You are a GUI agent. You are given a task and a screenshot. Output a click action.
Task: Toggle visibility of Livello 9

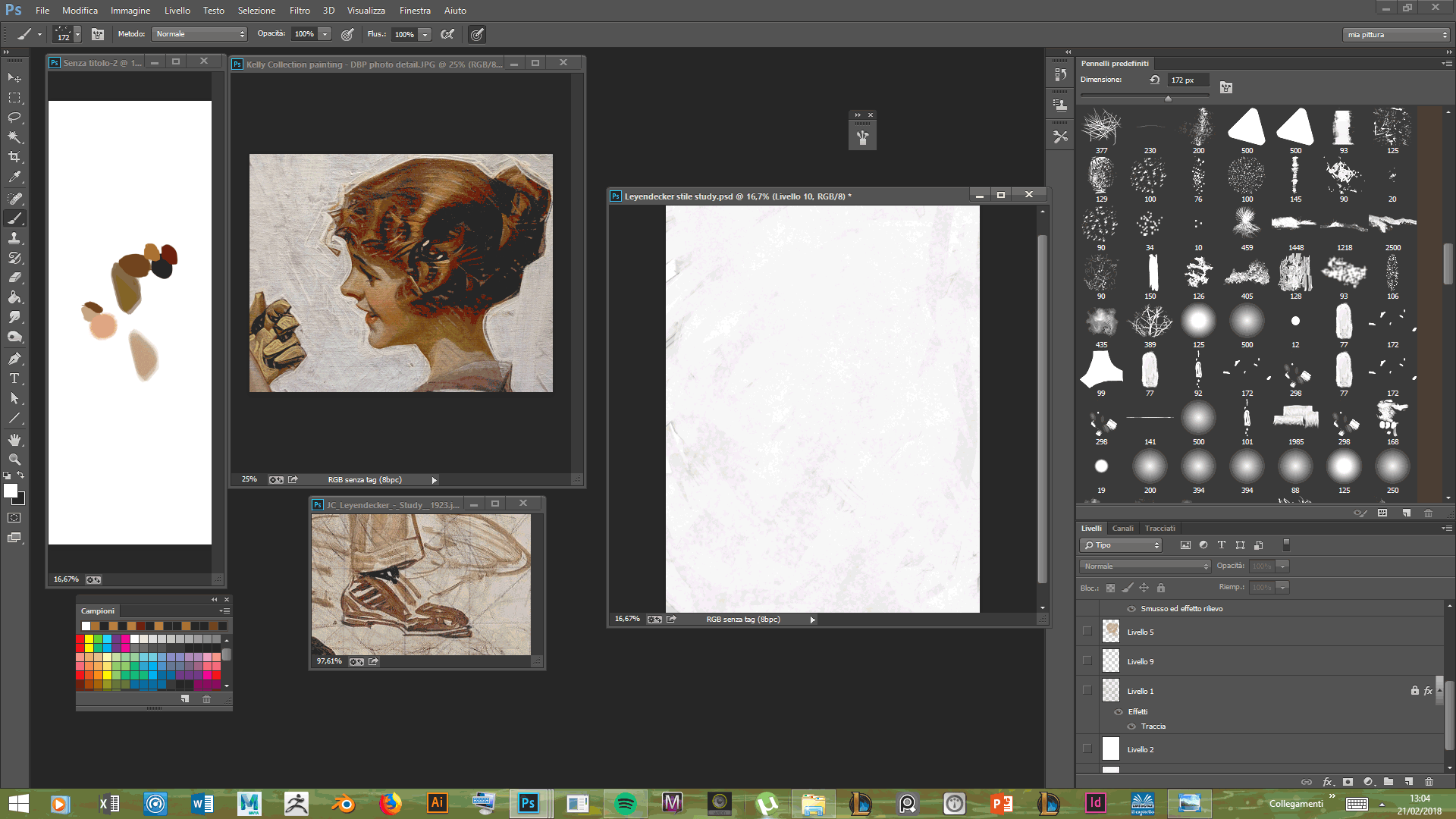coord(1087,661)
